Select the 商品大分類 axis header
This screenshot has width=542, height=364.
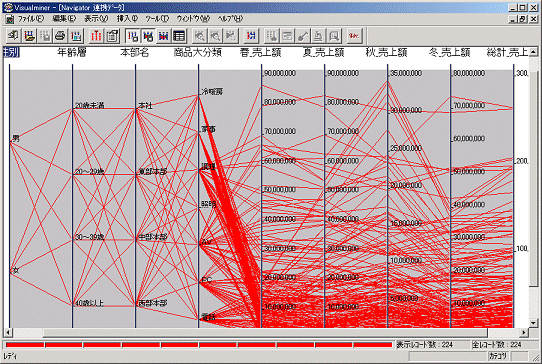(197, 52)
